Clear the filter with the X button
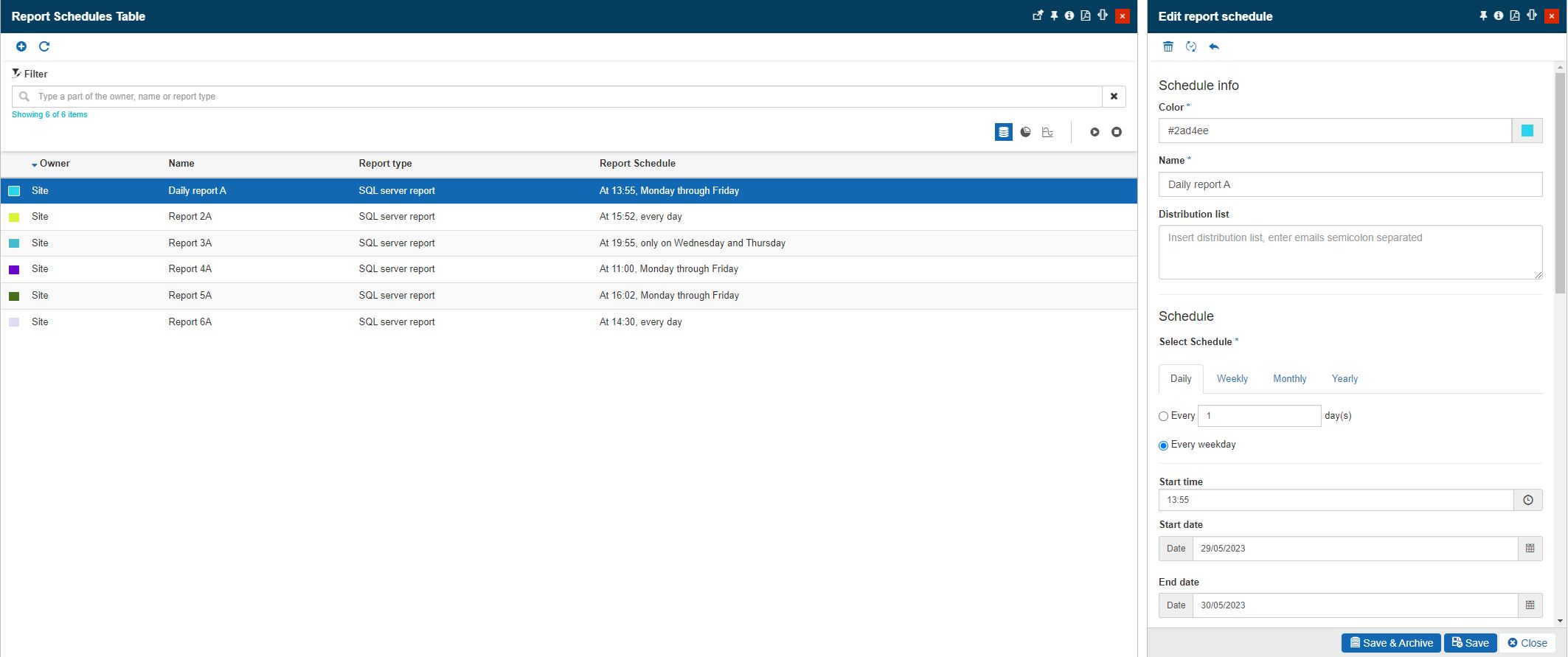Image resolution: width=1568 pixels, height=657 pixels. [x=1114, y=97]
